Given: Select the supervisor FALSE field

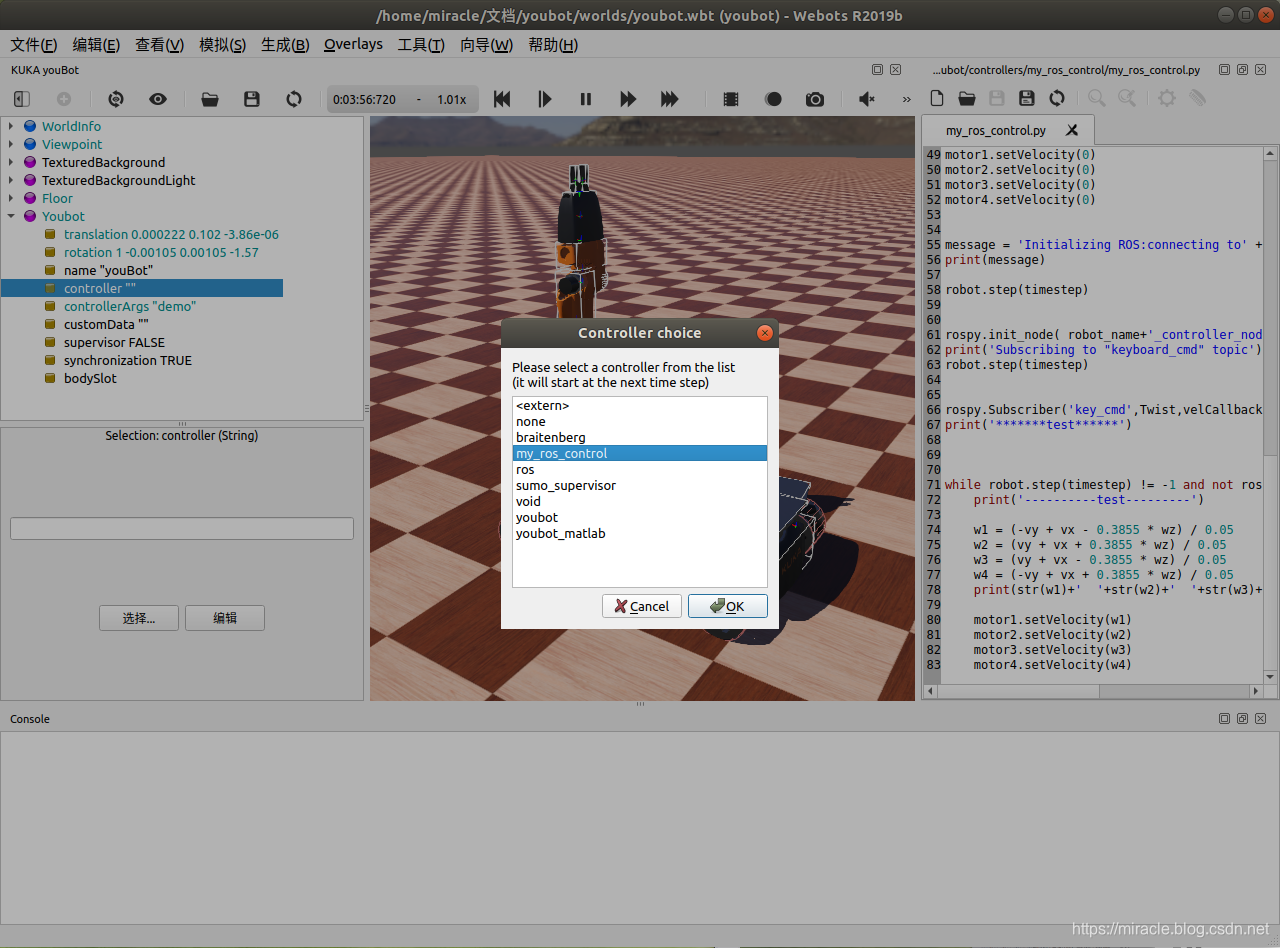Looking at the screenshot, I should coord(114,342).
